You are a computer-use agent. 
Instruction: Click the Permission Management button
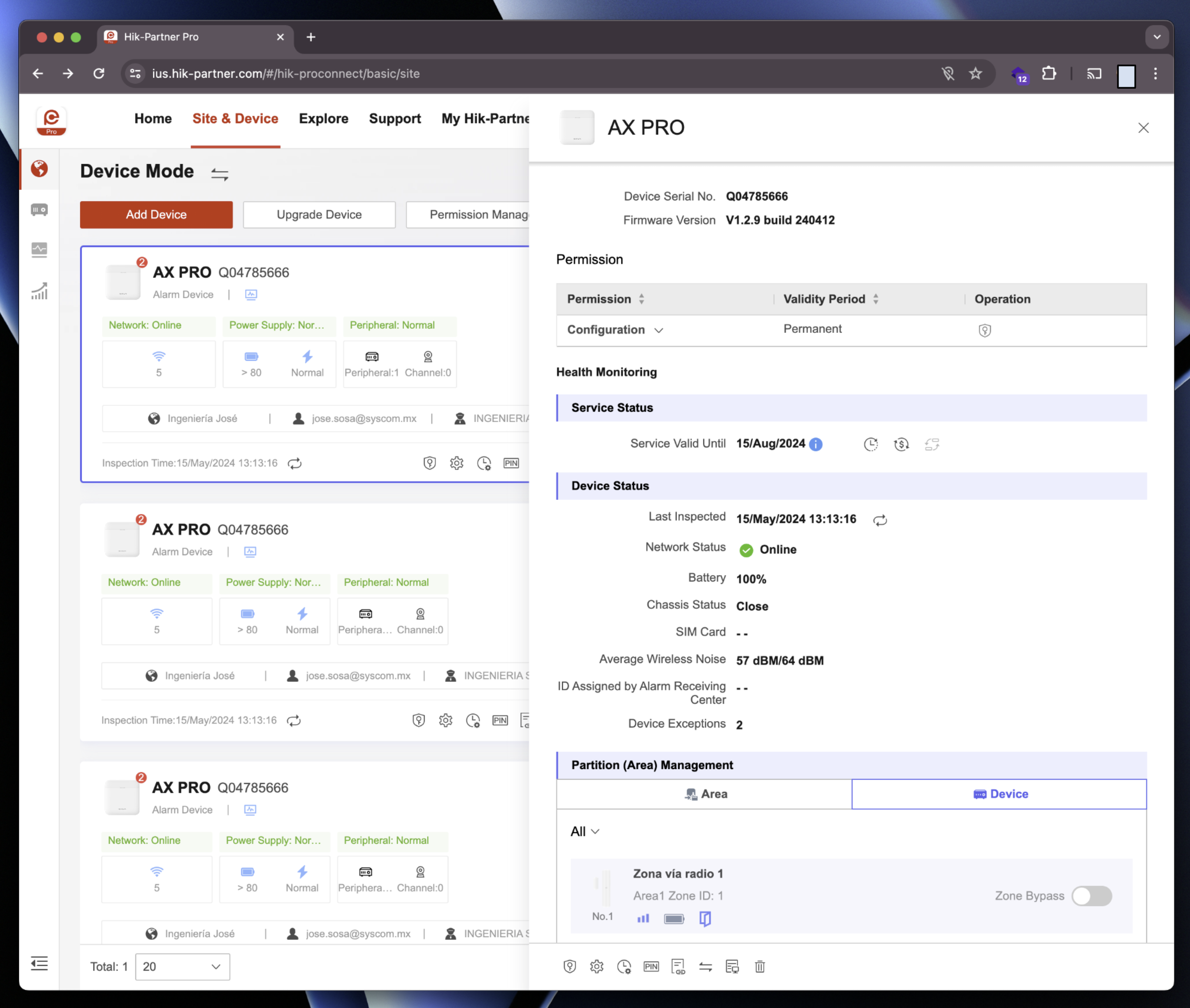(x=468, y=214)
